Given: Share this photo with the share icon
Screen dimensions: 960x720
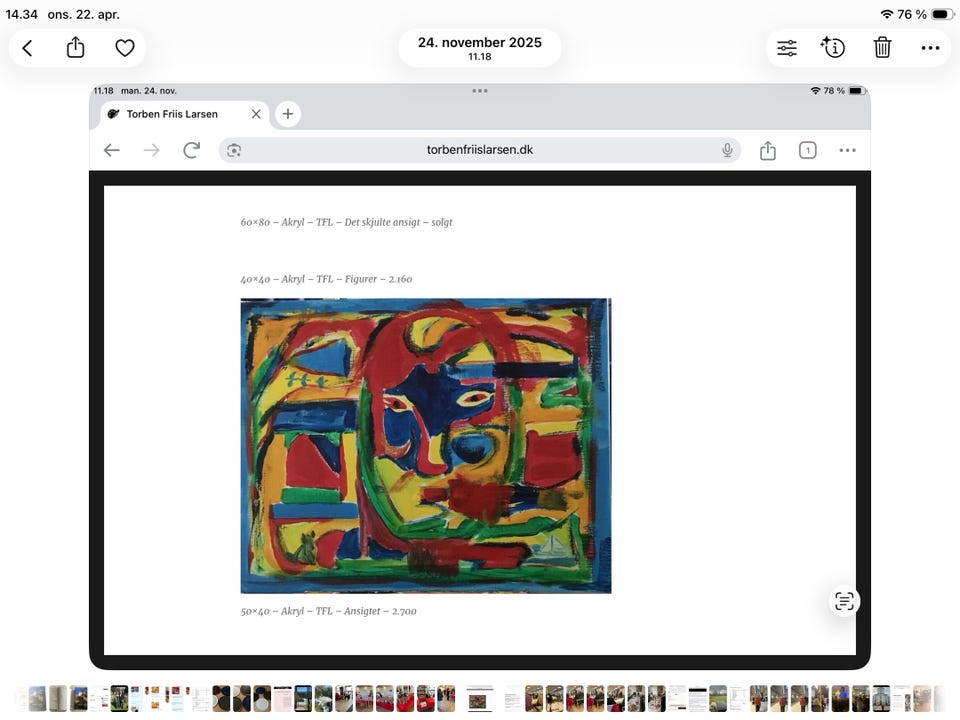Looking at the screenshot, I should point(75,47).
